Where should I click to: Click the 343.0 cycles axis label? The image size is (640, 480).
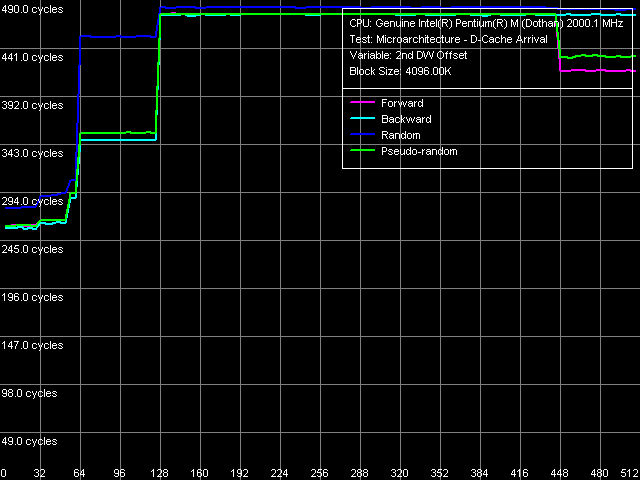pyautogui.click(x=32, y=153)
